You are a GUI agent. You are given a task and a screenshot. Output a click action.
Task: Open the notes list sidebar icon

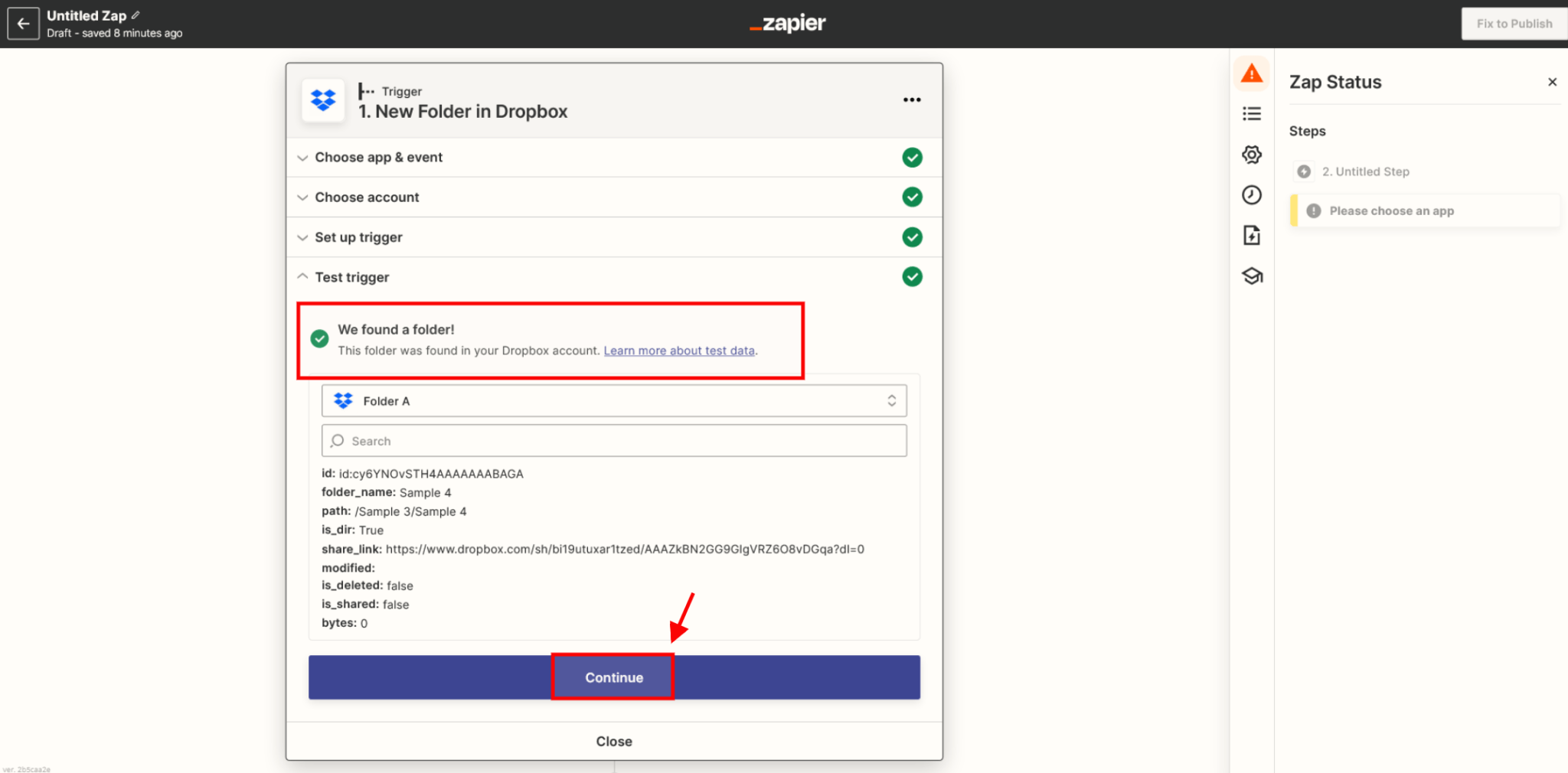point(1251,113)
